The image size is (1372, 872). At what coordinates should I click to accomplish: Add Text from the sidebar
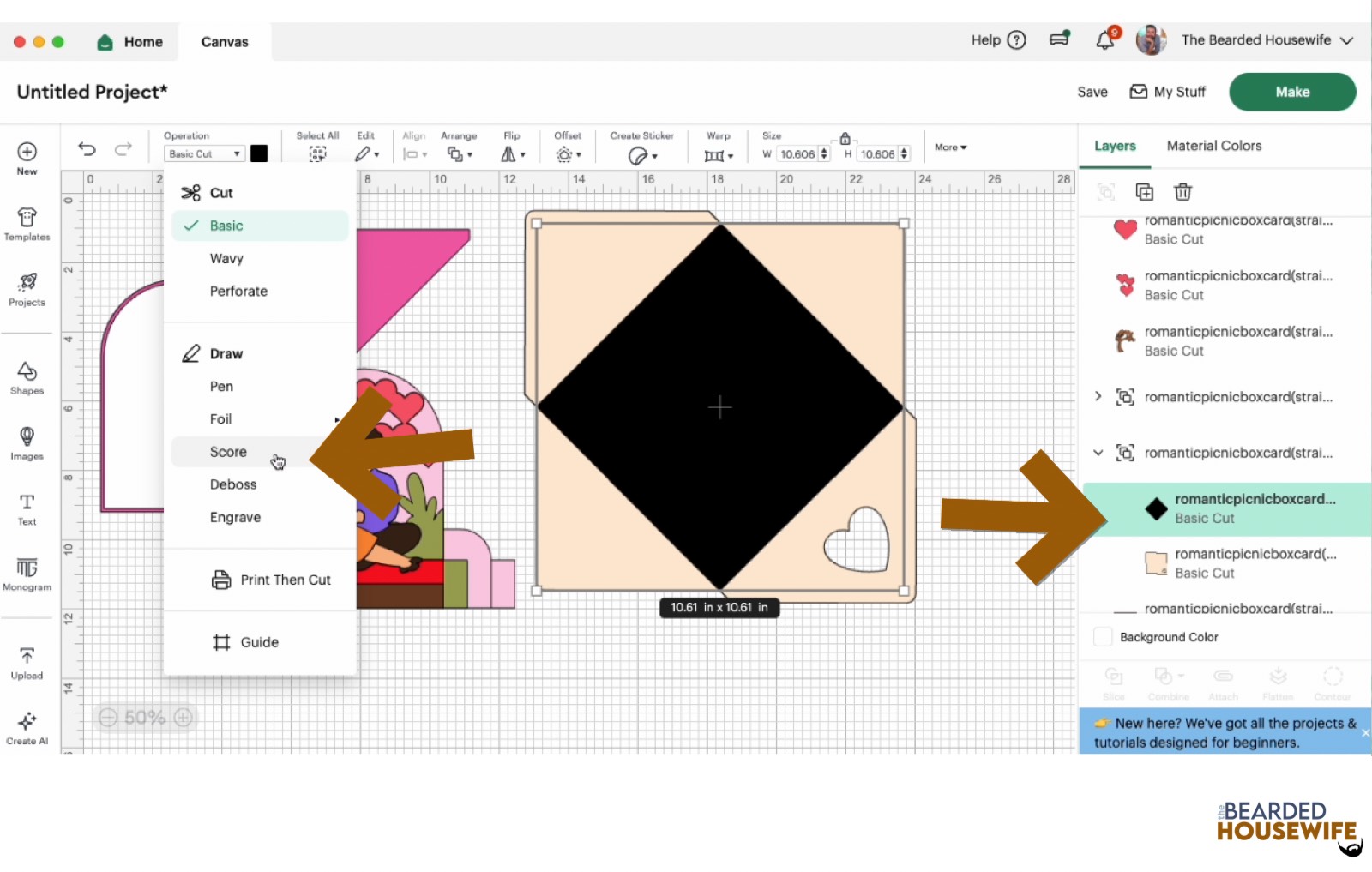27,508
